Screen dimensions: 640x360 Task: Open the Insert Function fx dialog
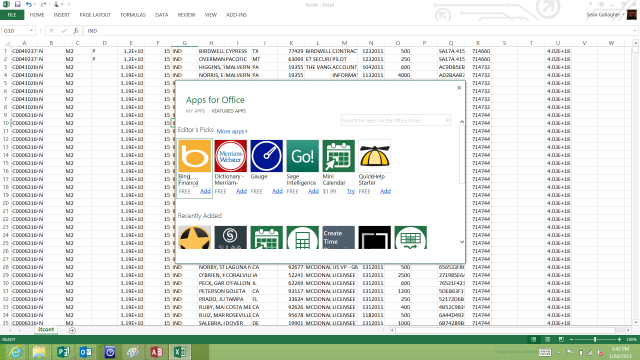[x=76, y=31]
